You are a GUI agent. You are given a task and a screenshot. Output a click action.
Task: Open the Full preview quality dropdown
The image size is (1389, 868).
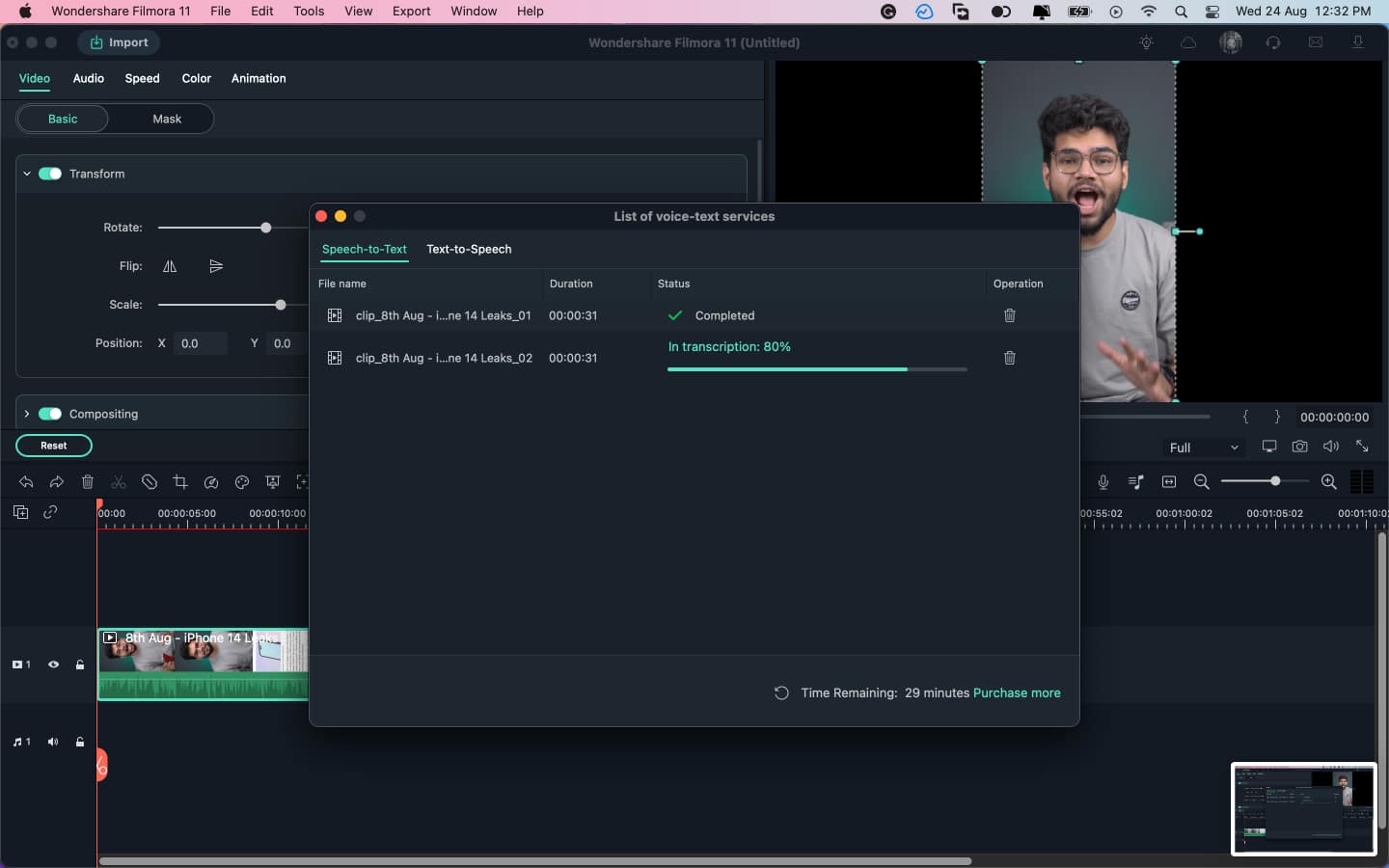pos(1203,448)
